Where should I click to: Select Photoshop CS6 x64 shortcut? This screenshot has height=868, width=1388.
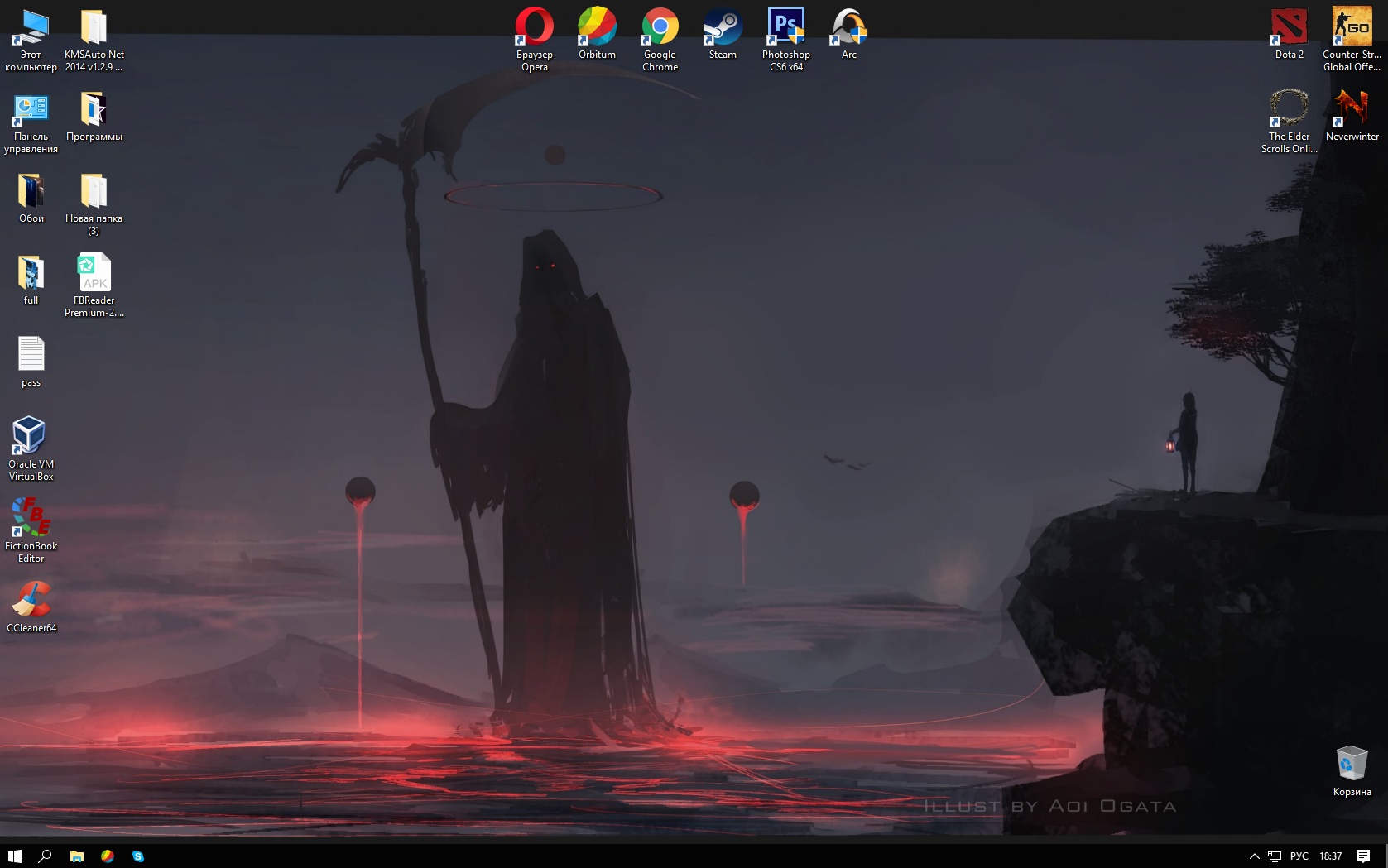[x=785, y=40]
